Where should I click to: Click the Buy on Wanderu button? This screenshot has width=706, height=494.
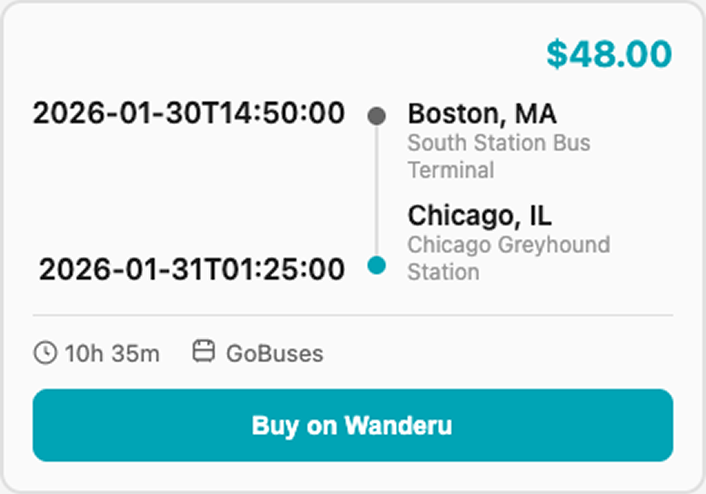click(x=352, y=426)
